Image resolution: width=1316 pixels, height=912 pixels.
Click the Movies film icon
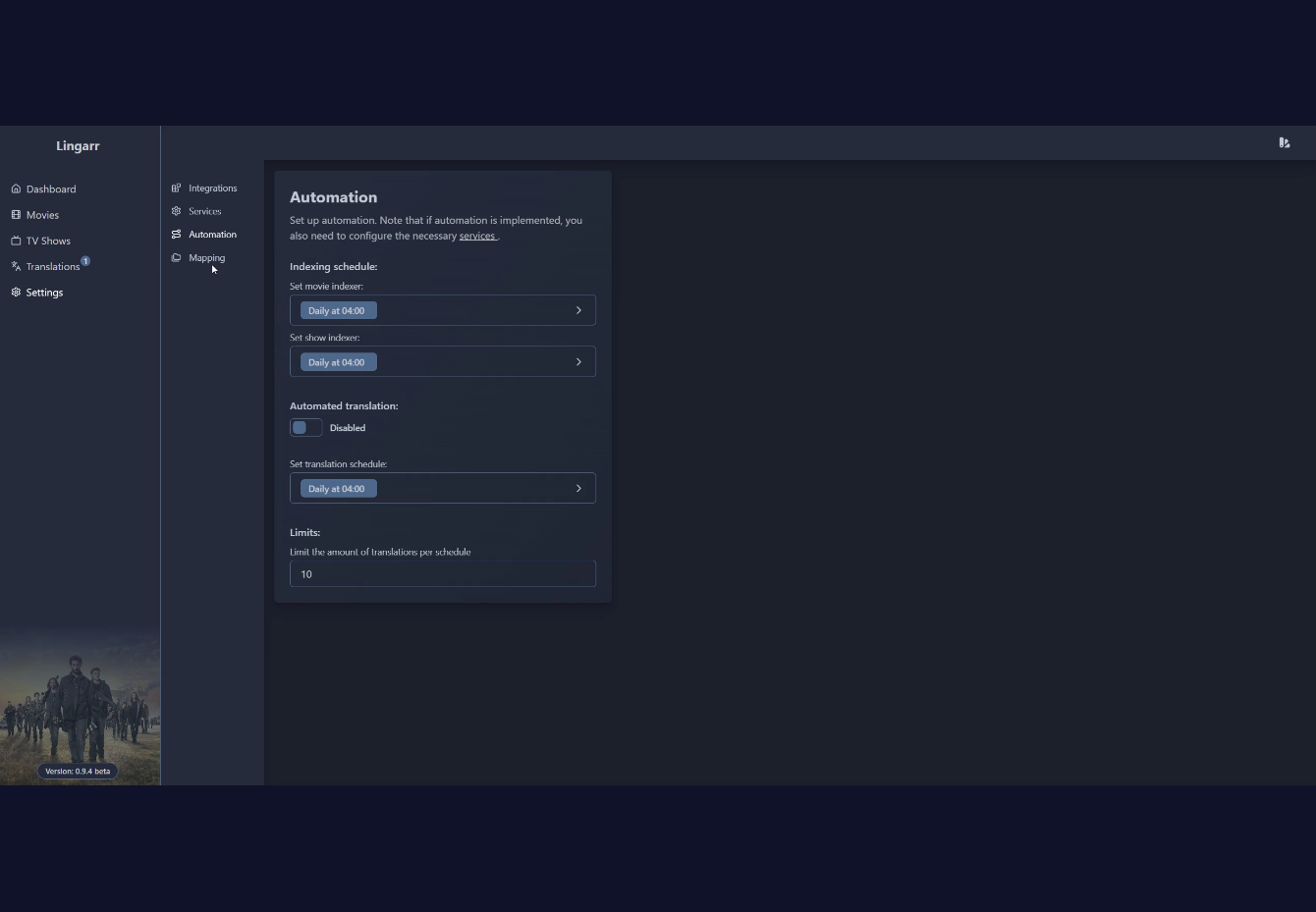(16, 214)
